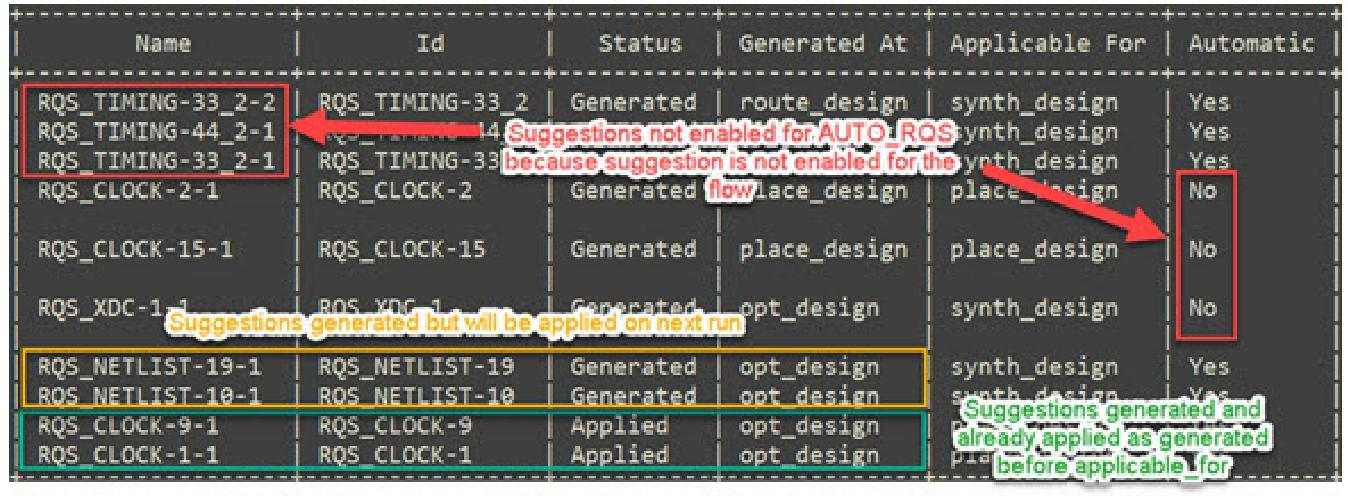Click Generated status in RQS_TIMING-33_2-2 row
Viewport: 1348px width, 496px height.
click(633, 102)
